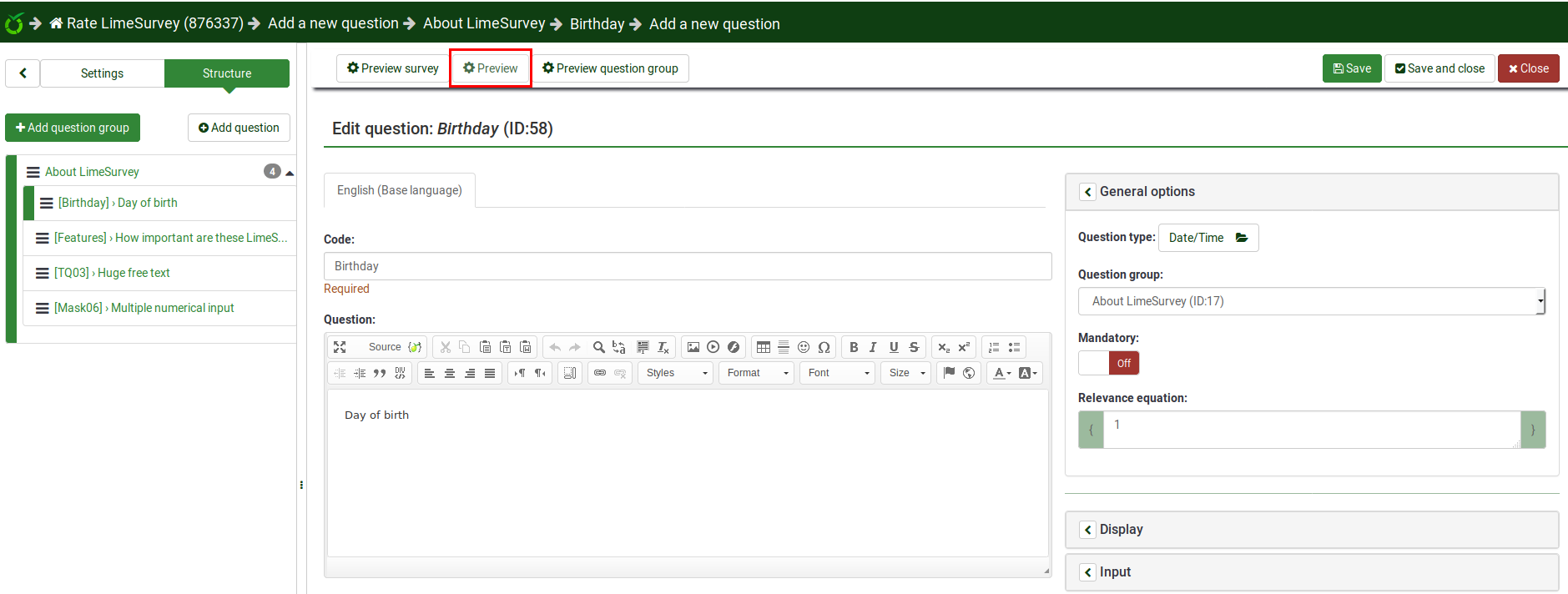Select the English (Base language) tab
Viewport: 1568px width, 594px height.
tap(399, 190)
